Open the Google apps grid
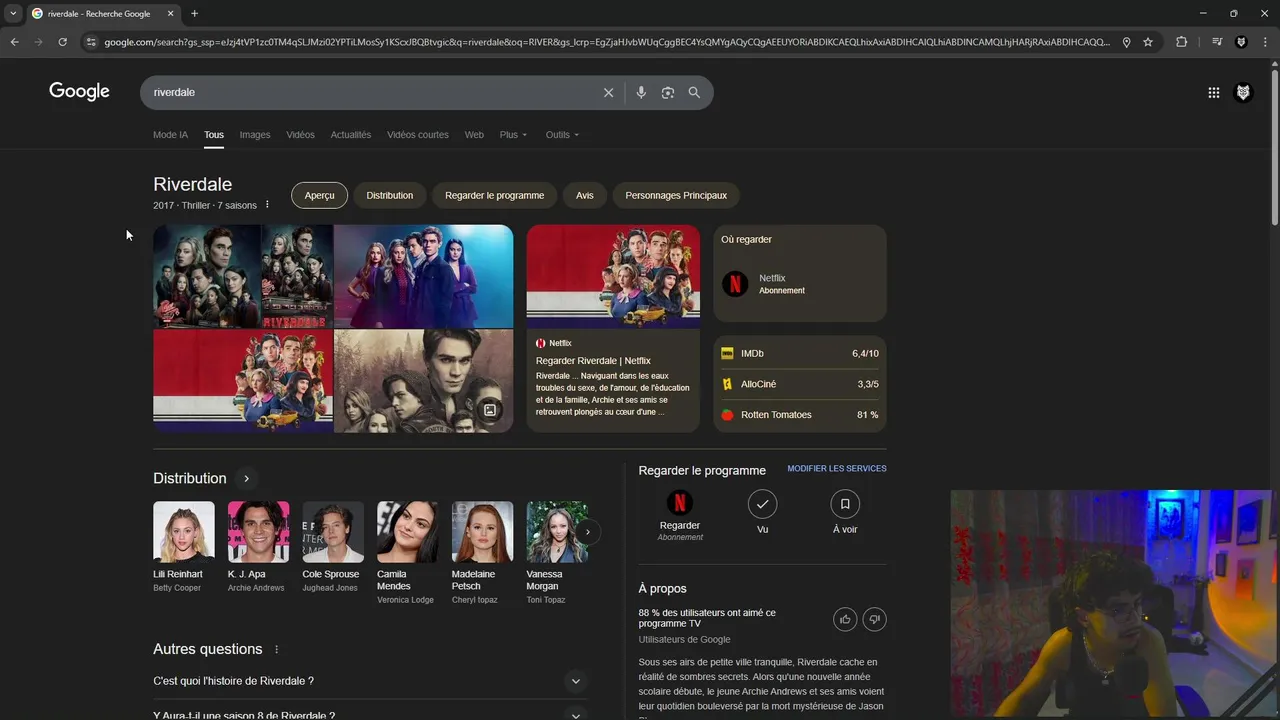Image resolution: width=1280 pixels, height=720 pixels. (x=1213, y=92)
